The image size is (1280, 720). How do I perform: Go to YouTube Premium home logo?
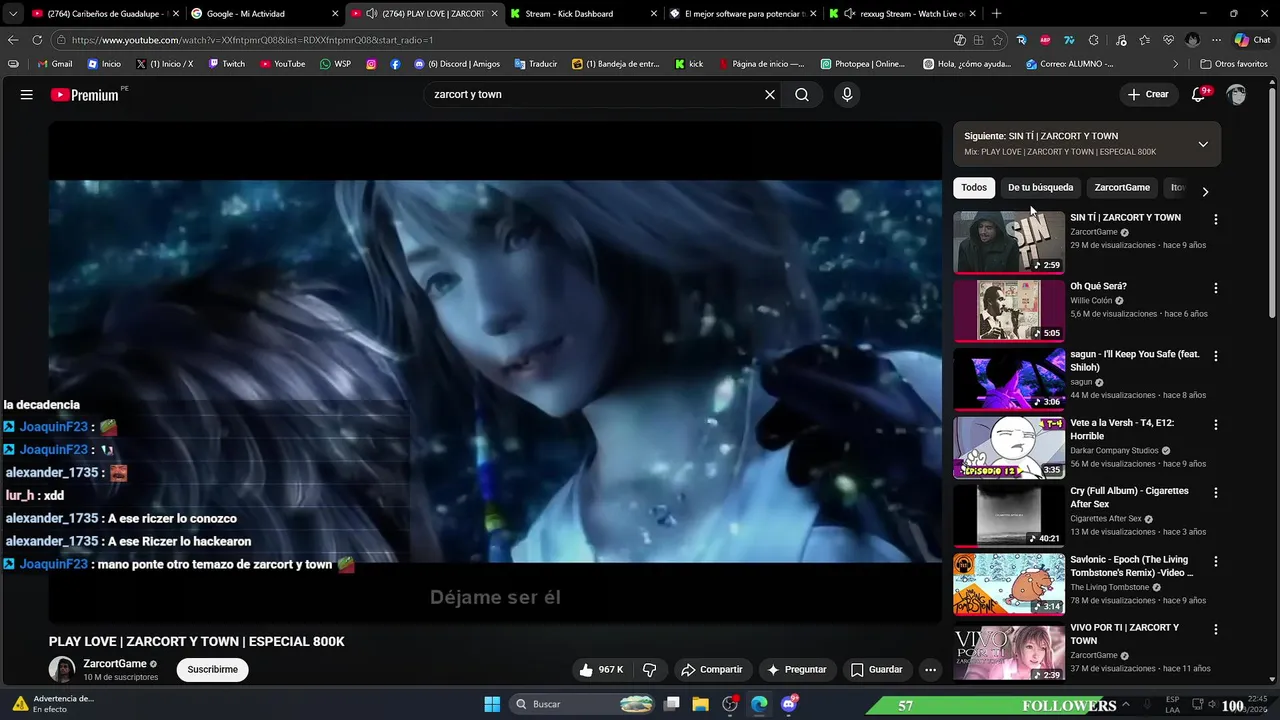pos(85,95)
